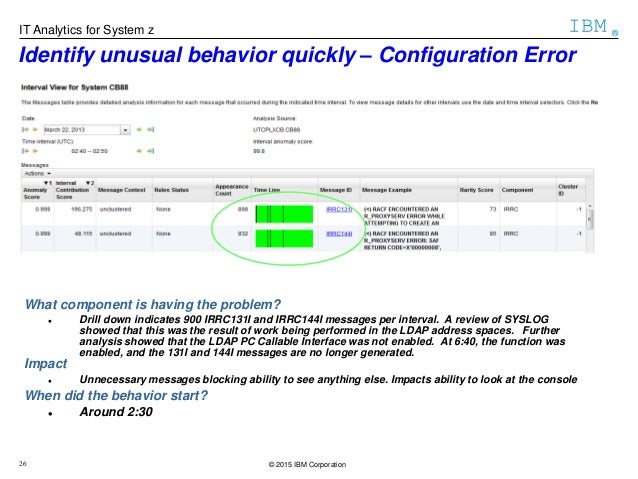Select Rules Status None for IRRC144I
638x479 pixels.
[x=164, y=234]
